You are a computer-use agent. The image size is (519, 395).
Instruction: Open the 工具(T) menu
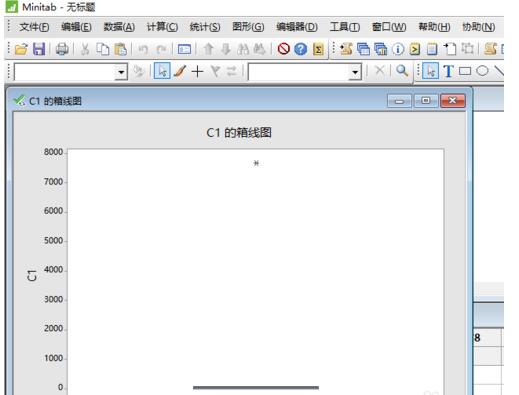pyautogui.click(x=345, y=27)
